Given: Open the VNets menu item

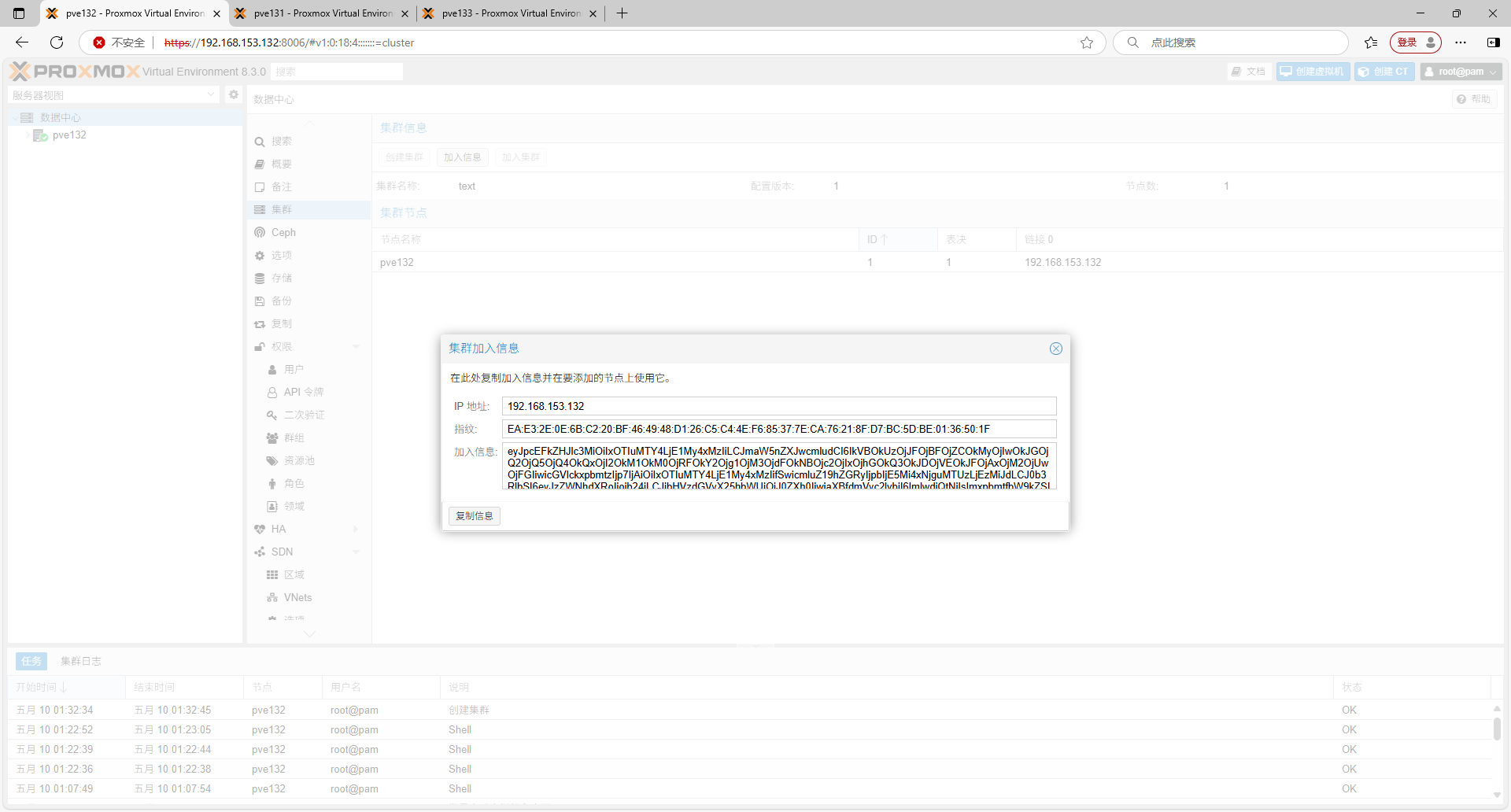Looking at the screenshot, I should pos(308,598).
